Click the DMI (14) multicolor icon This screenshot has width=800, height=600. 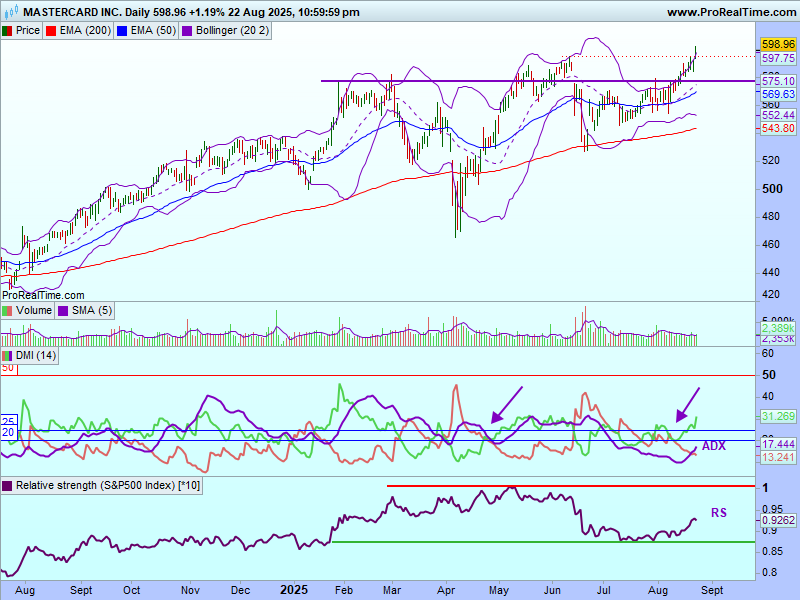coord(7,356)
